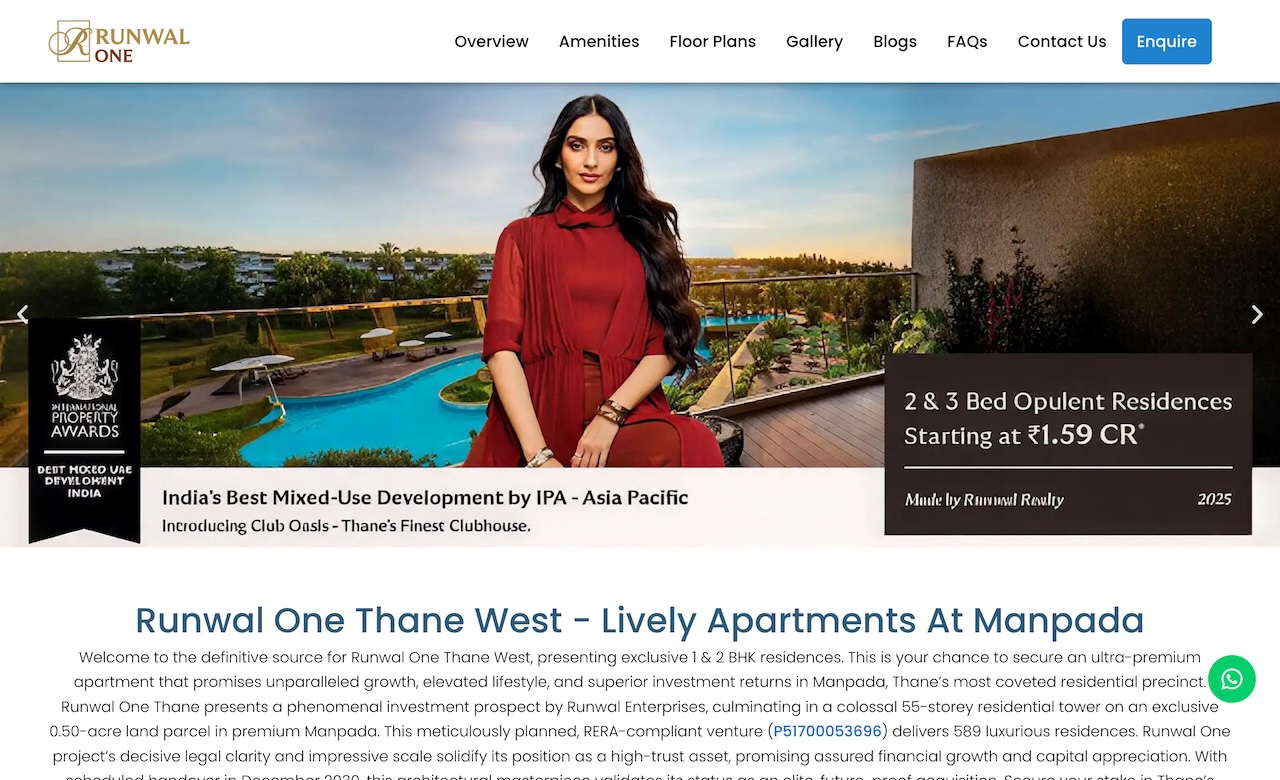Image resolution: width=1280 pixels, height=780 pixels.
Task: Click India's Best Mixed-Use Development banner text
Action: [425, 497]
